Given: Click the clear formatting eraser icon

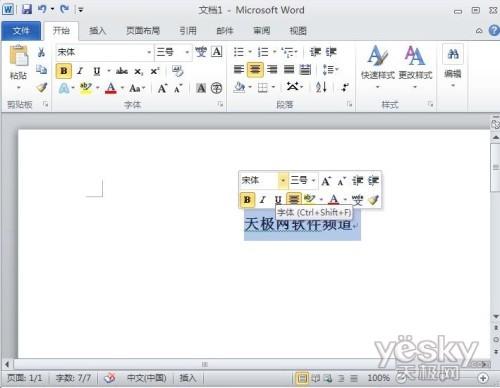Looking at the screenshot, I should (178, 71).
